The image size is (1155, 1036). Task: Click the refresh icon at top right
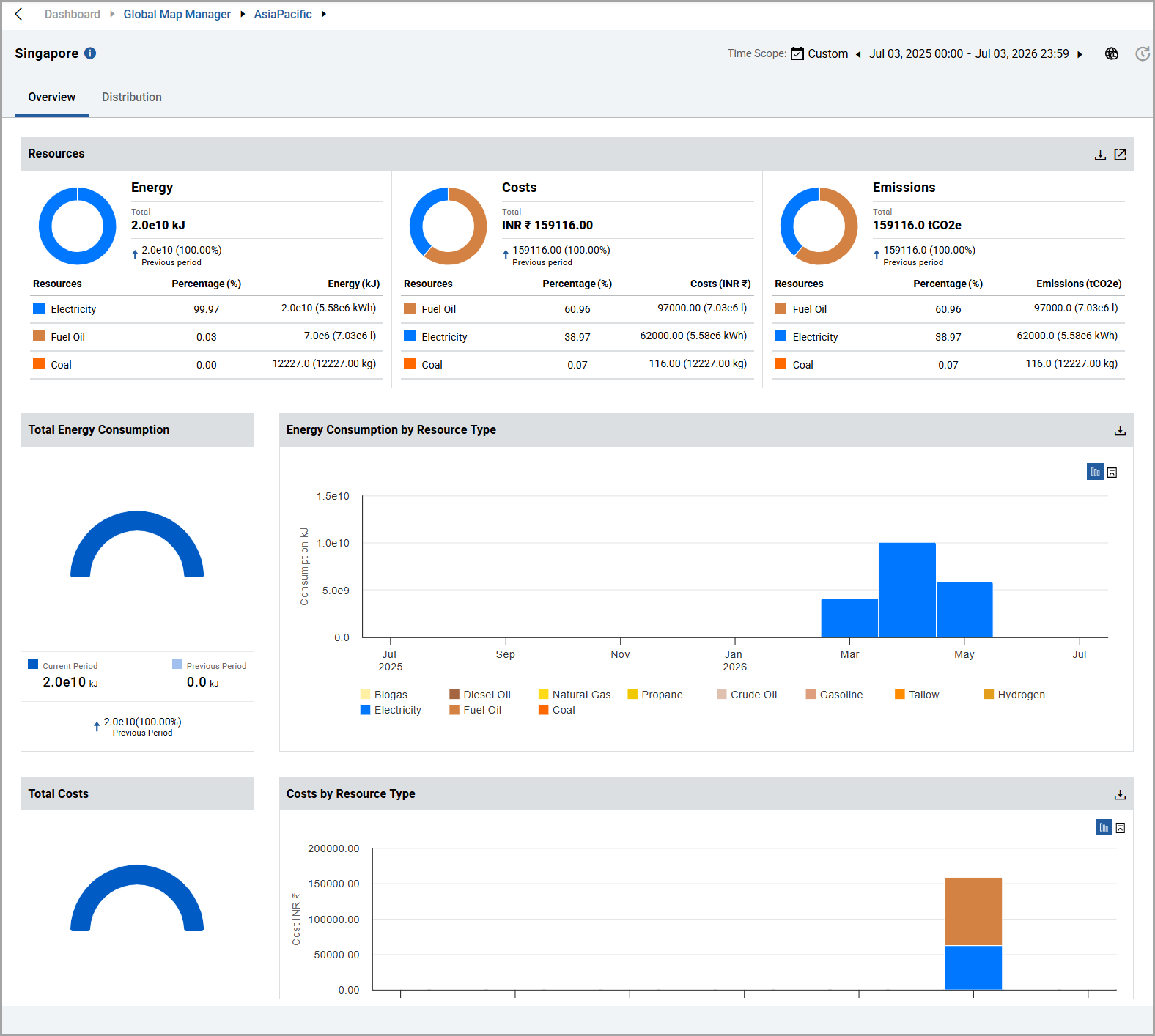[x=1142, y=53]
